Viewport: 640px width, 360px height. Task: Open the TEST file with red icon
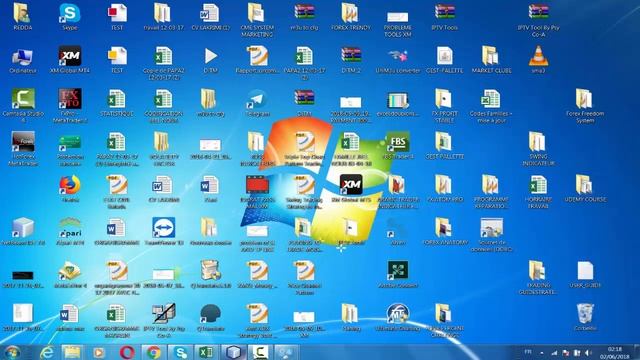(117, 17)
